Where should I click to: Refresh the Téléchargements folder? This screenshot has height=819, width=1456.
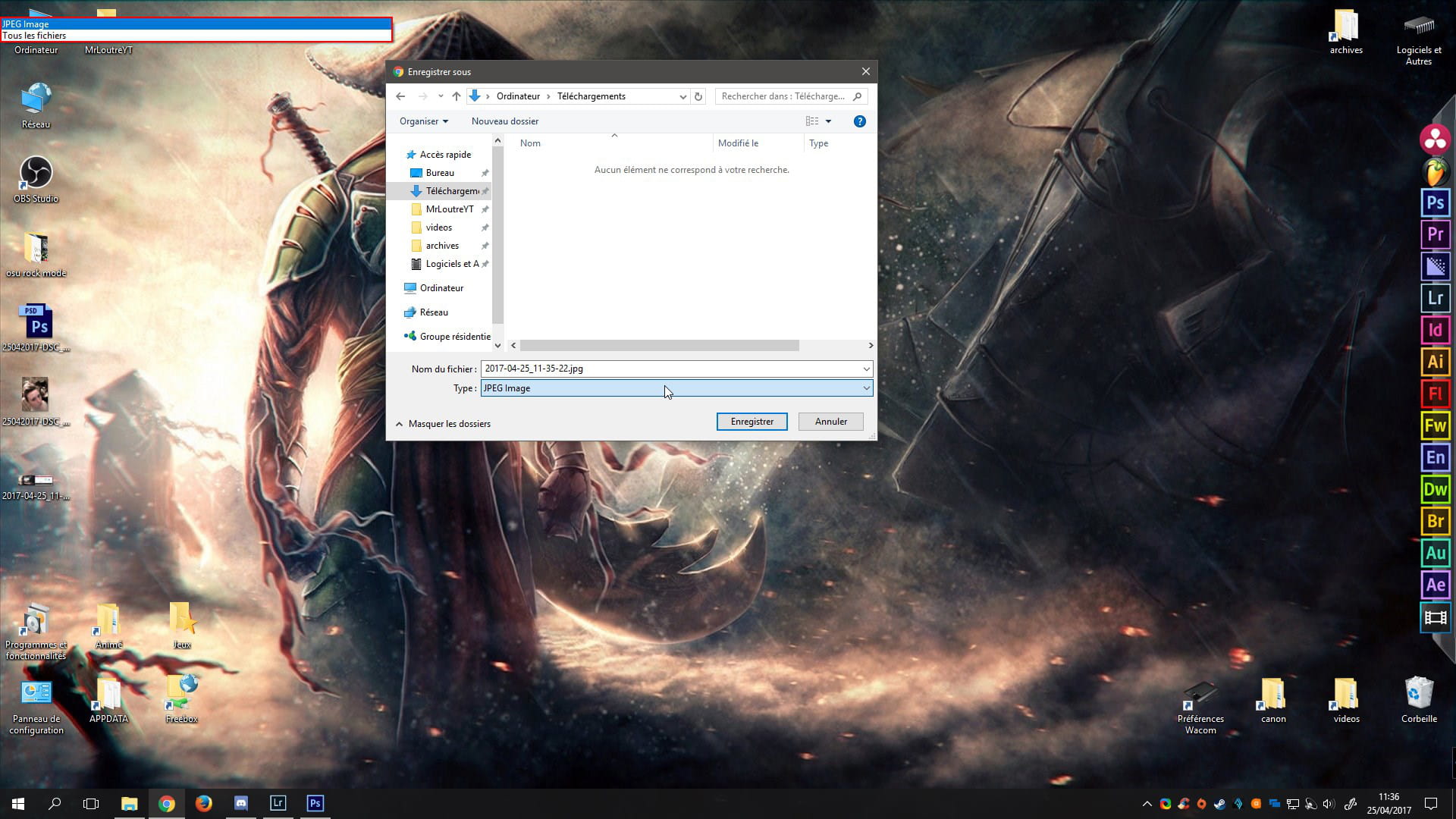(698, 96)
